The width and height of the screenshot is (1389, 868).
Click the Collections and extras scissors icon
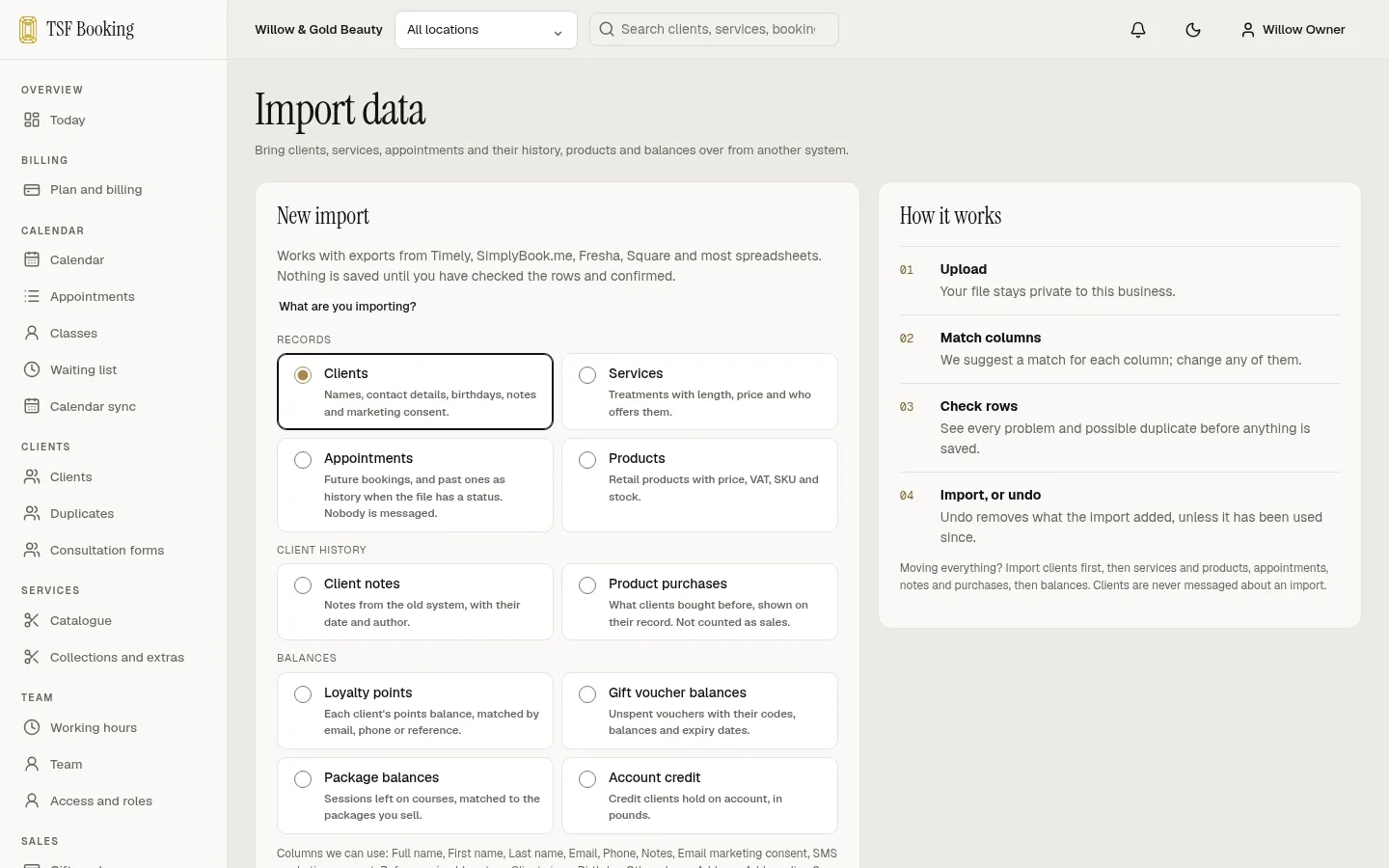coord(32,657)
